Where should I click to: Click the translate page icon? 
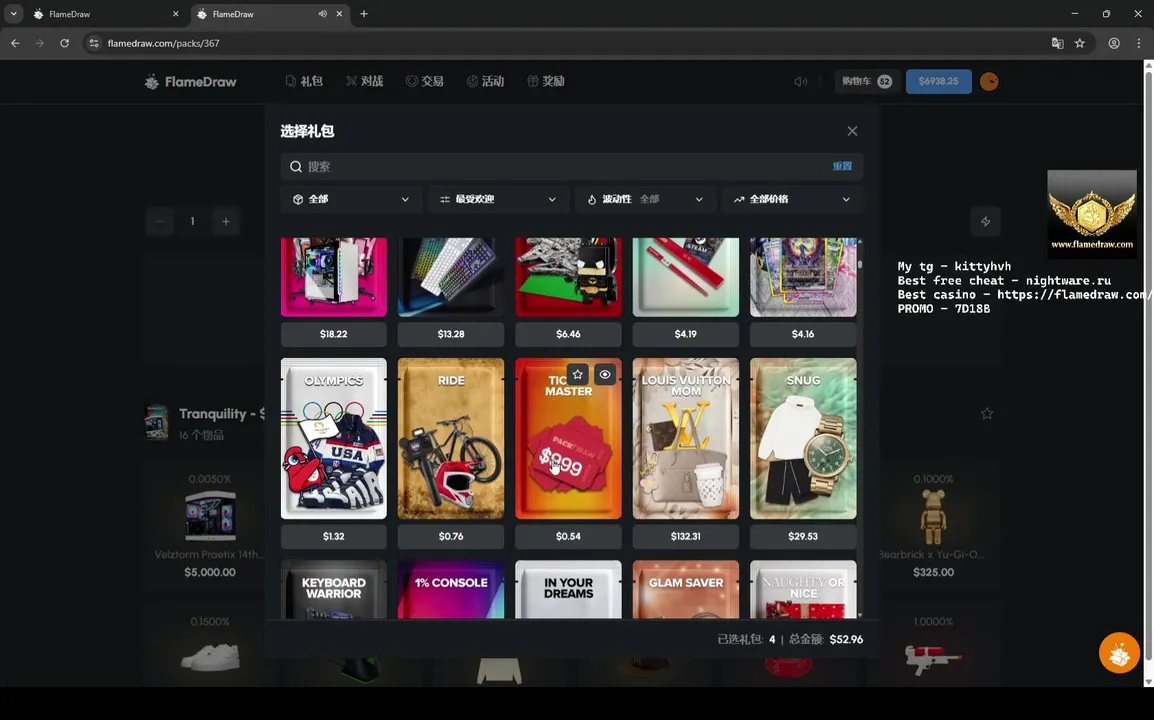(1058, 43)
